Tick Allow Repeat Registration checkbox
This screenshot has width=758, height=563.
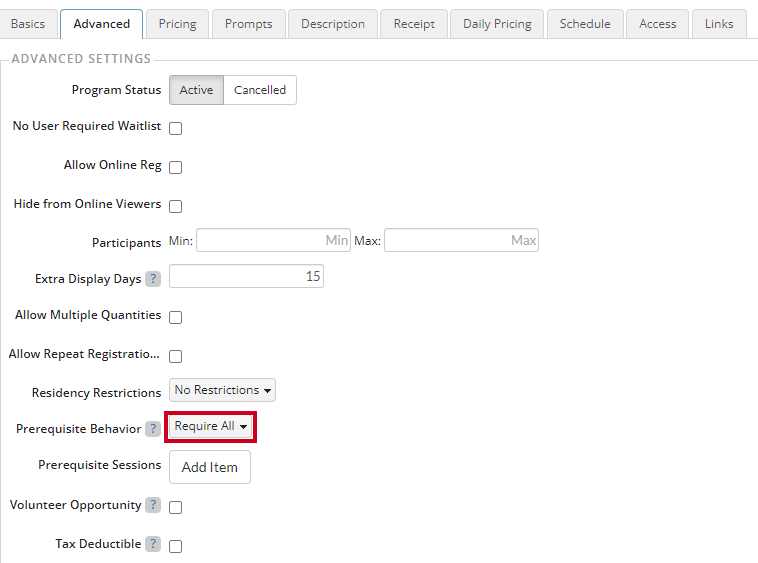coord(175,357)
